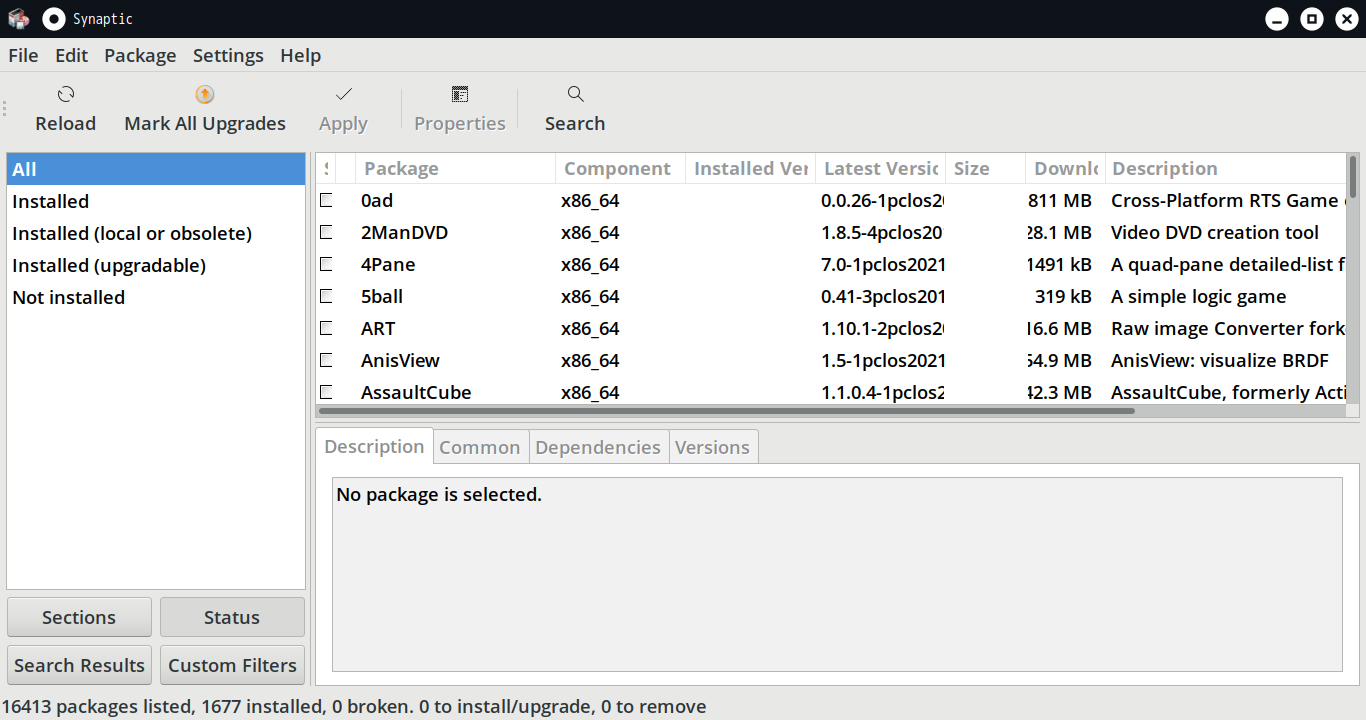
Task: Click the package list horizontal scrollbar
Action: [726, 410]
